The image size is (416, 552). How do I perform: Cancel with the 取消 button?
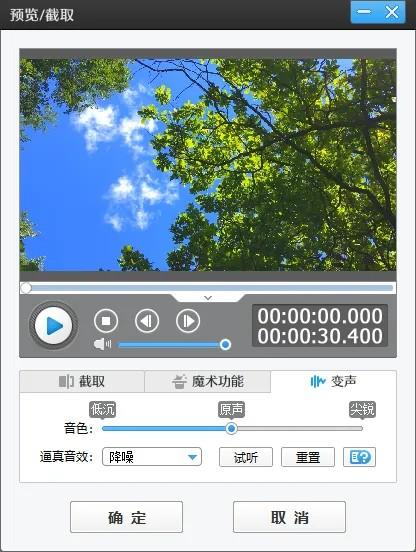pos(289,517)
